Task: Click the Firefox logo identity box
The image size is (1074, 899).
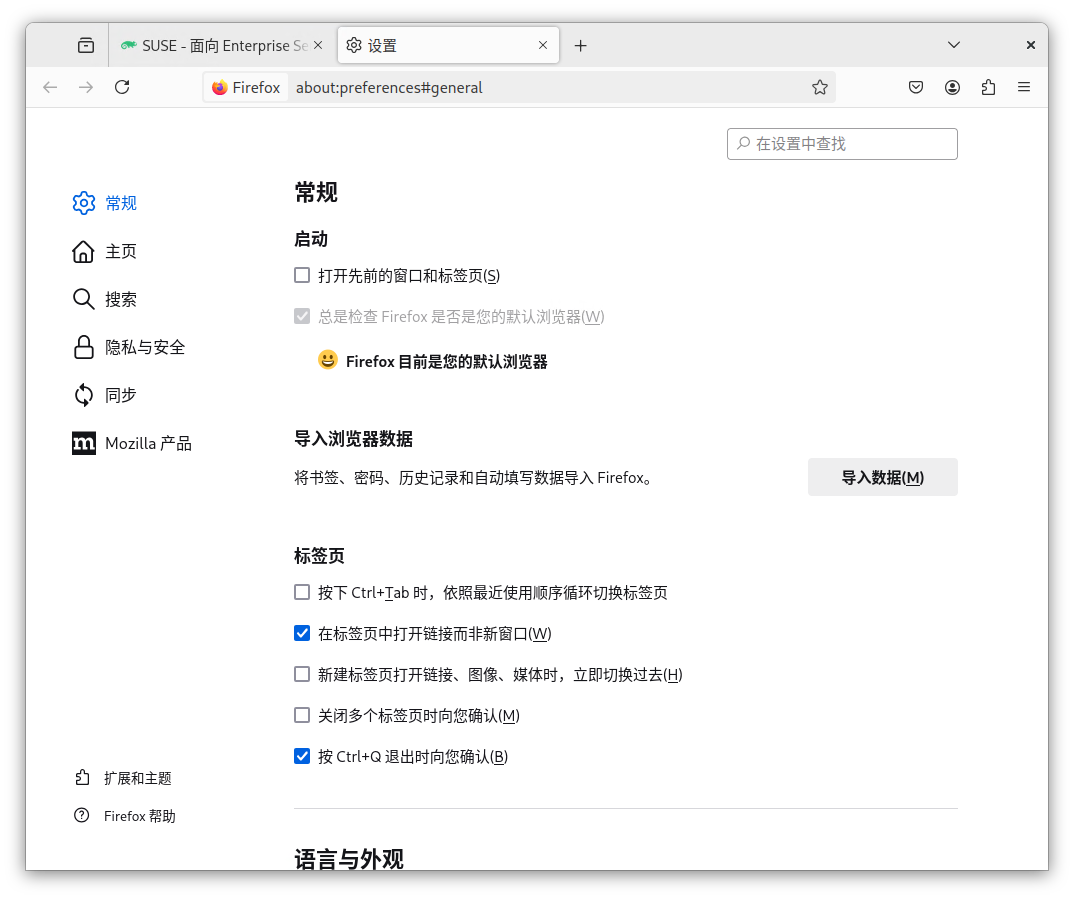Action: (x=247, y=88)
